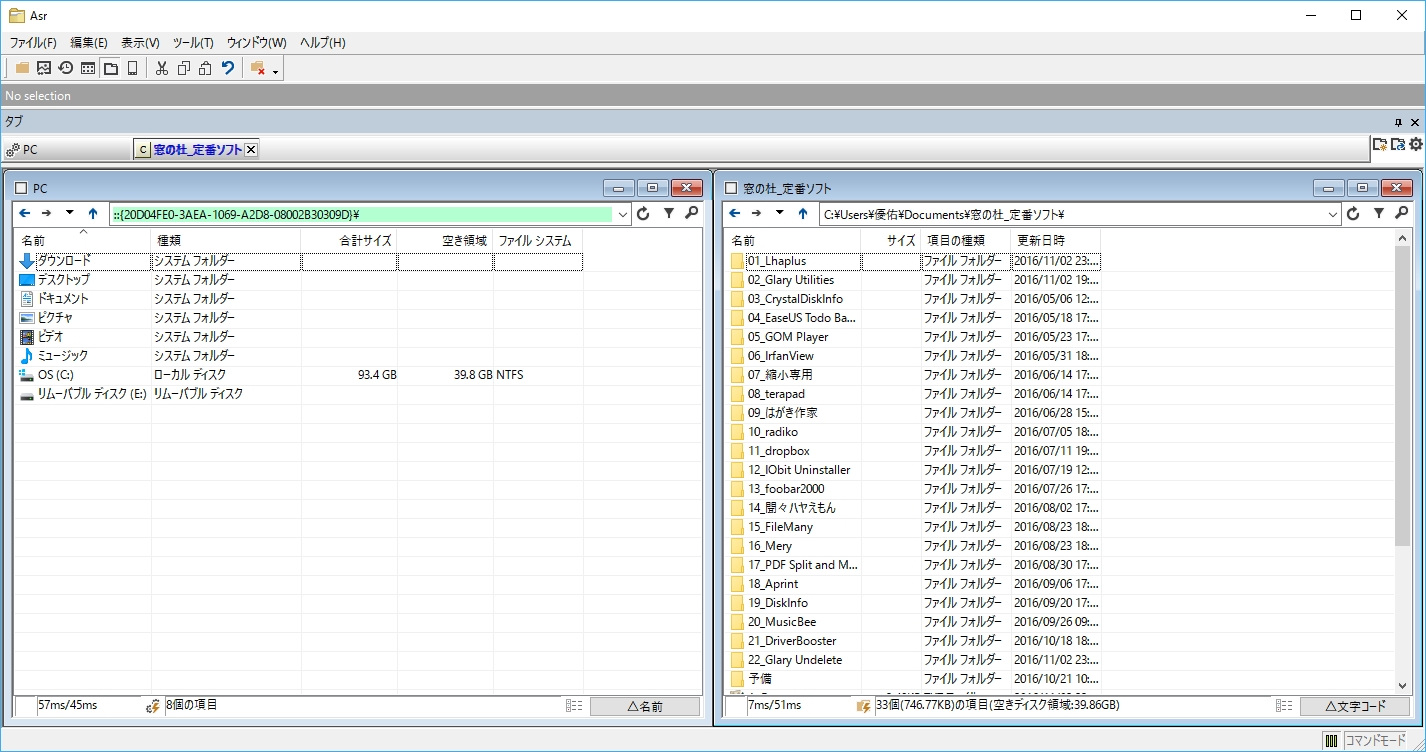Image resolution: width=1426 pixels, height=752 pixels.
Task: Open the ファイル(F) menu
Action: [x=33, y=43]
